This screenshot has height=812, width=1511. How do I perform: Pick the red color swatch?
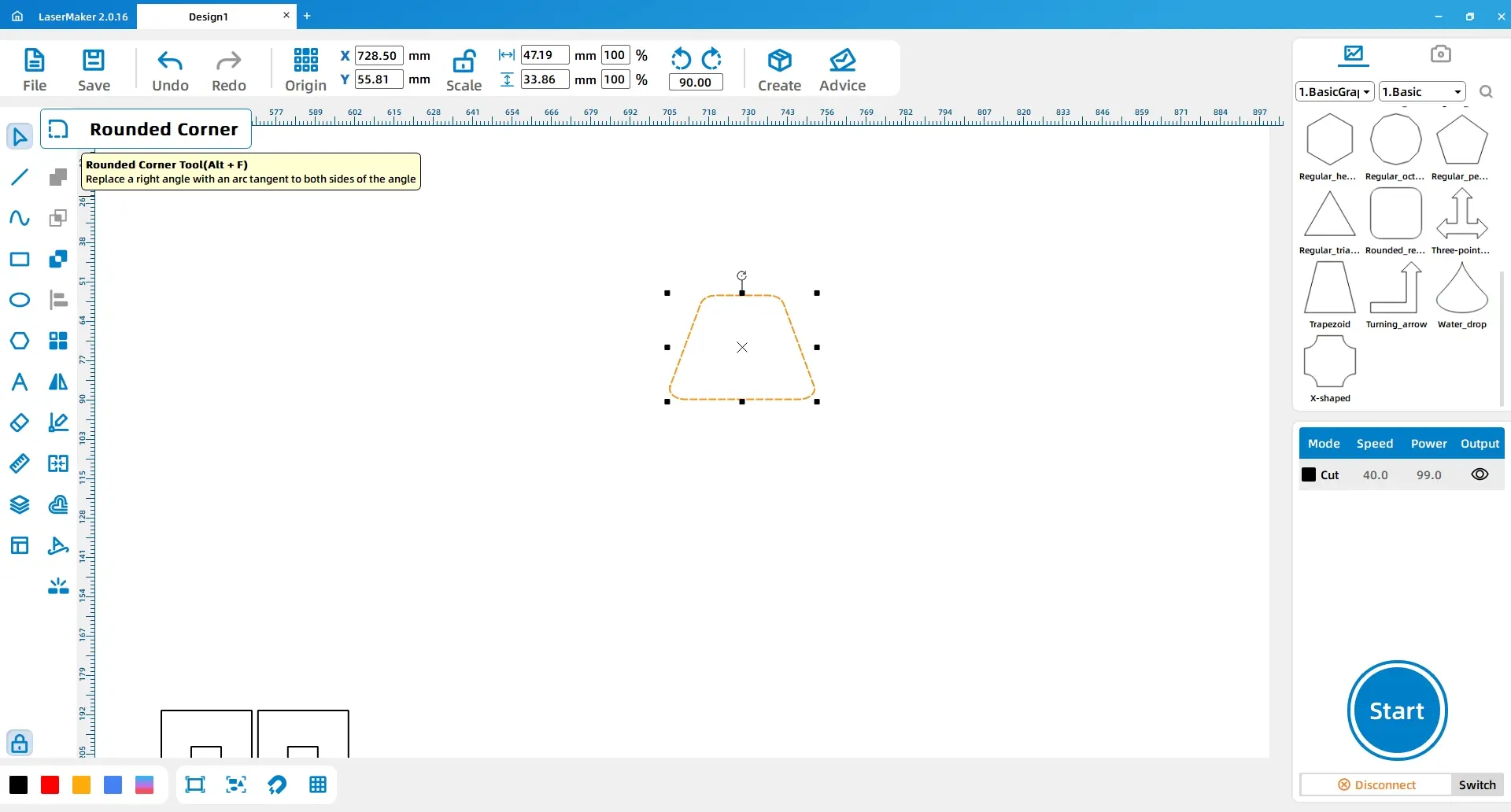click(50, 784)
